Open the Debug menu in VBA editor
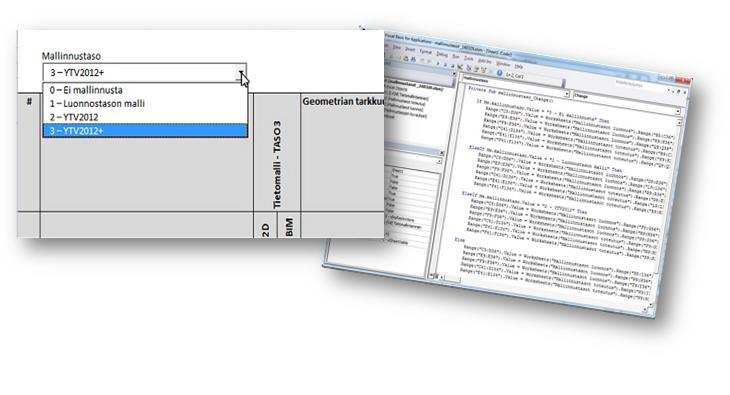 pos(442,54)
